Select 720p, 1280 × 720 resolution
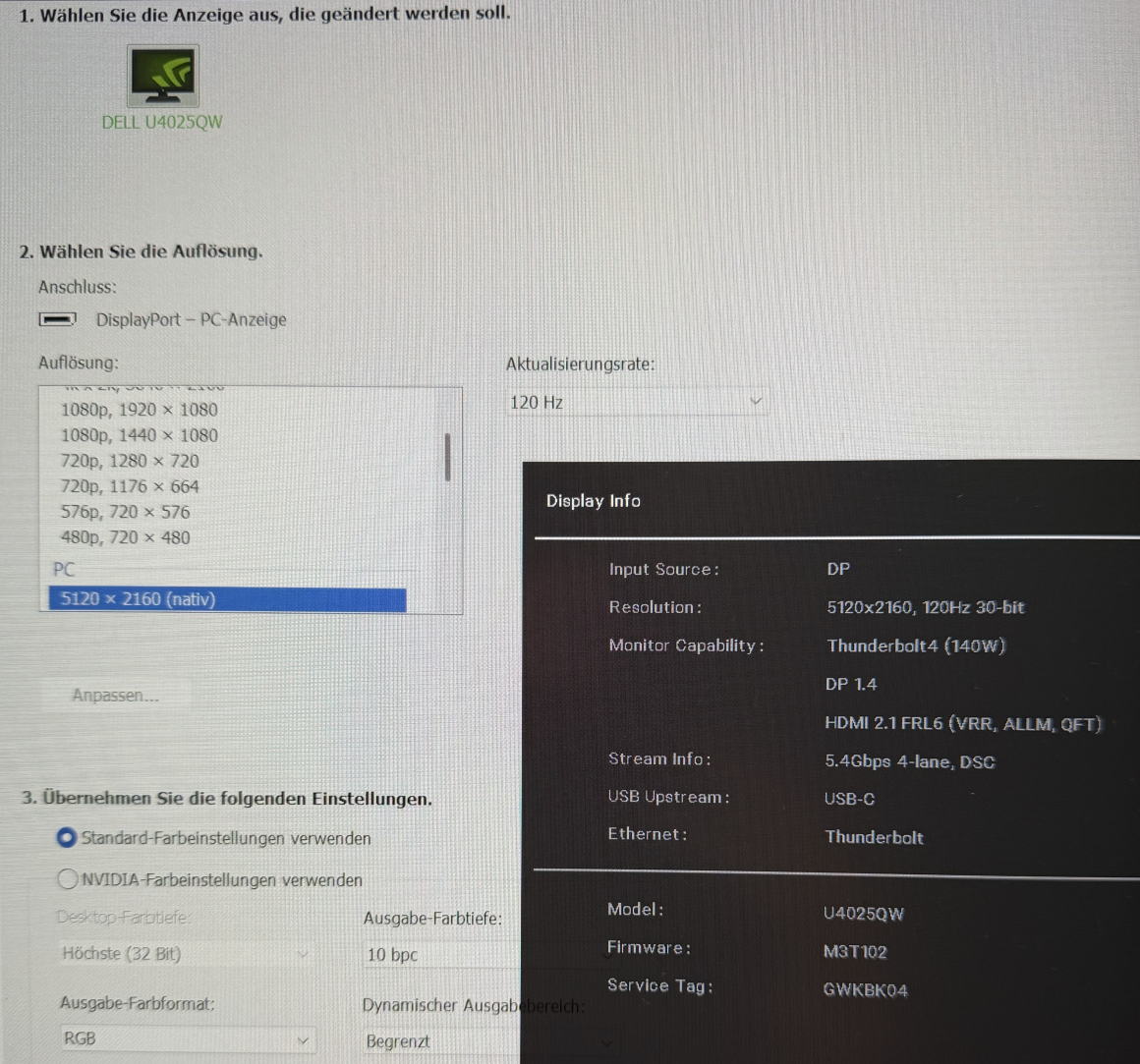 click(x=130, y=461)
